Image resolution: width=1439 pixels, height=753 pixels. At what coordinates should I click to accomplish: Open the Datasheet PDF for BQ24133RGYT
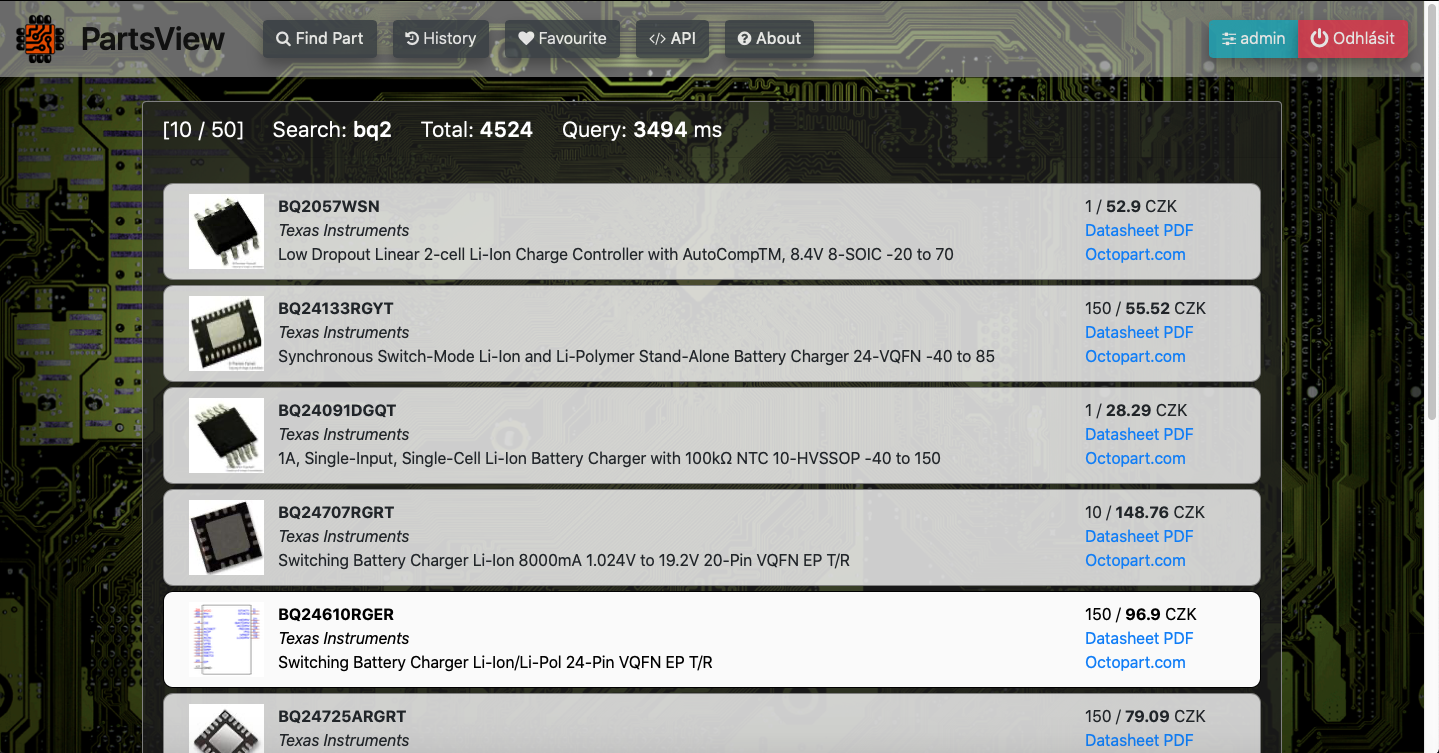1139,332
